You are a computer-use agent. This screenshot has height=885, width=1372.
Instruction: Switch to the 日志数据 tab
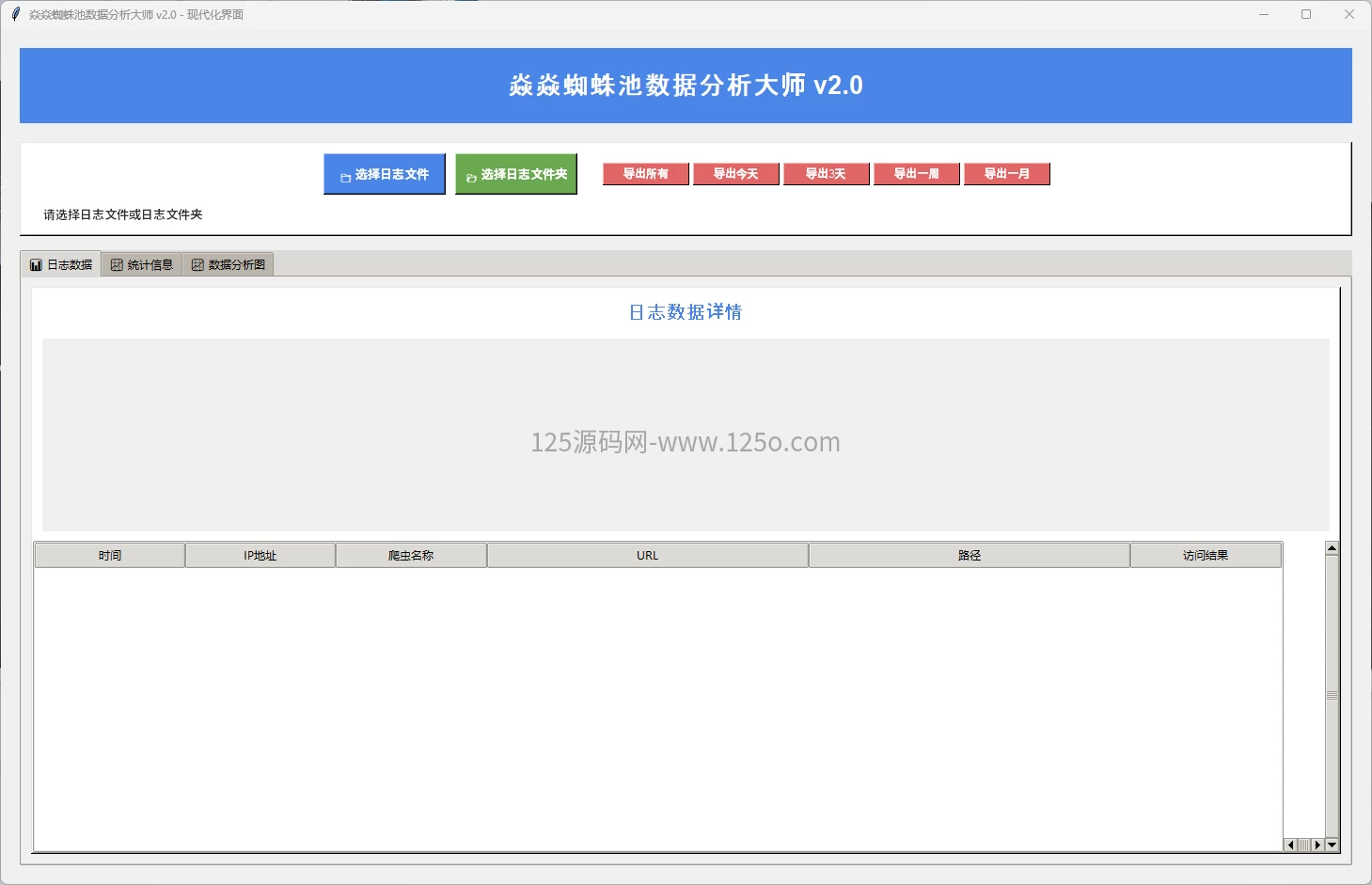(x=61, y=265)
